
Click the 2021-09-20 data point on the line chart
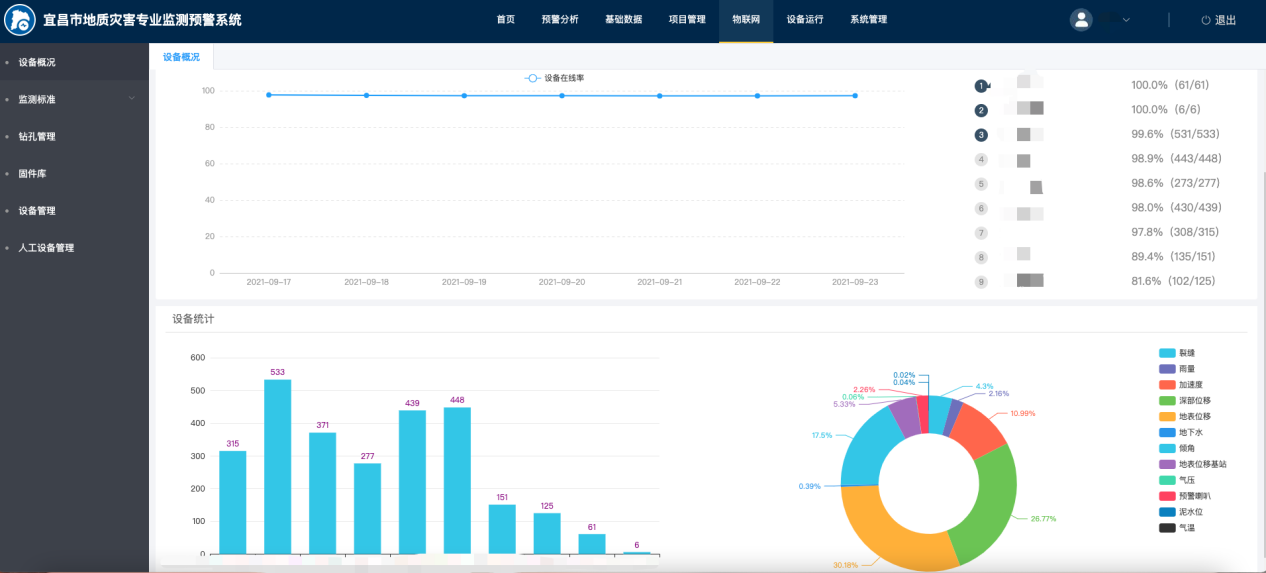coord(562,96)
